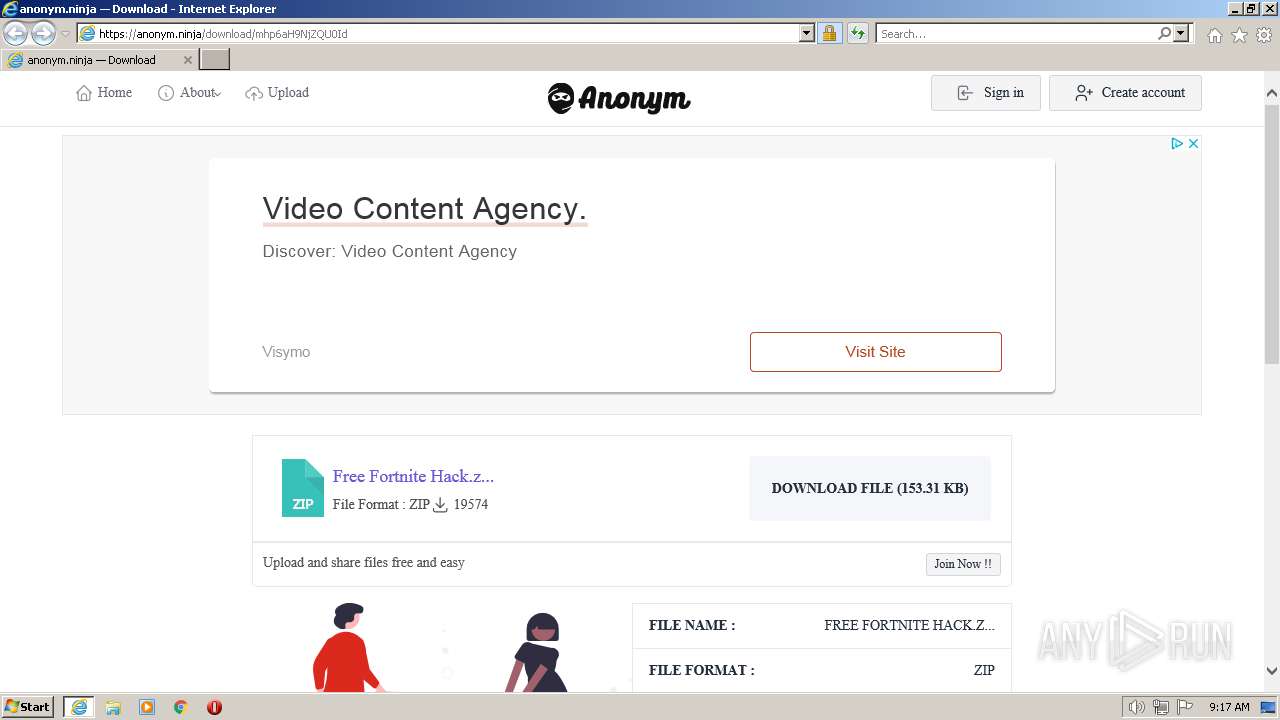
Task: Click the Create account button
Action: (1125, 93)
